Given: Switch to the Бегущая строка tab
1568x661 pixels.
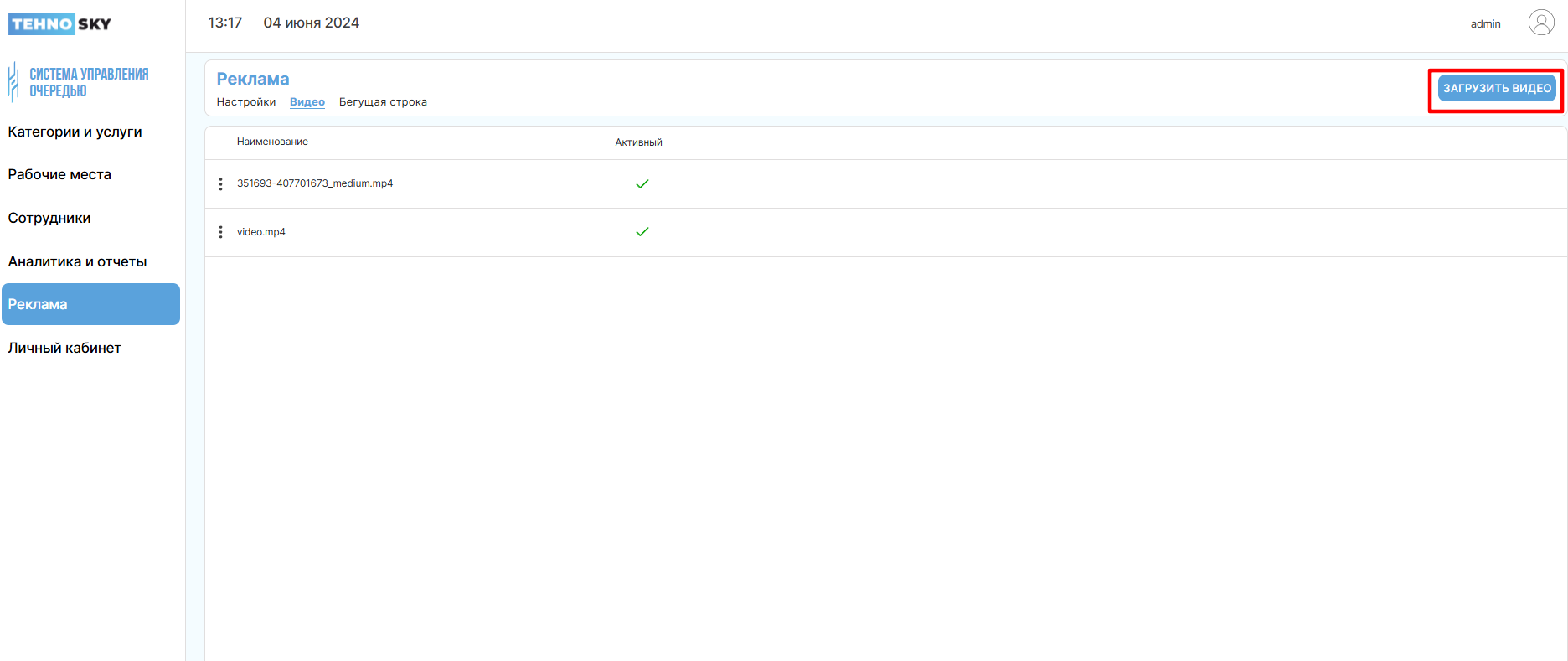Looking at the screenshot, I should (383, 102).
